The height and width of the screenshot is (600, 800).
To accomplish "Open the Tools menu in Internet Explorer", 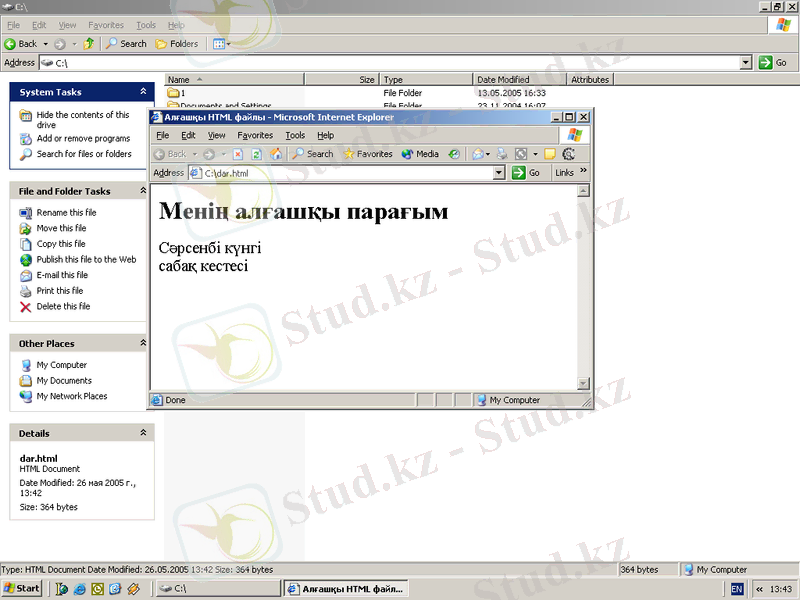I will pos(295,135).
